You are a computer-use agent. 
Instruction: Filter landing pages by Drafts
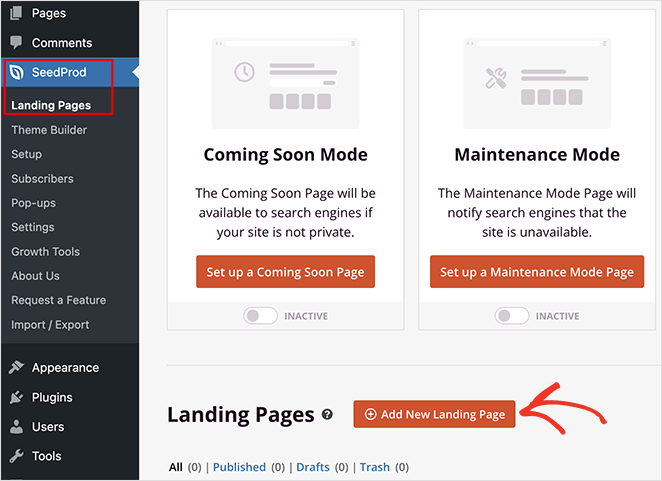coord(314,467)
